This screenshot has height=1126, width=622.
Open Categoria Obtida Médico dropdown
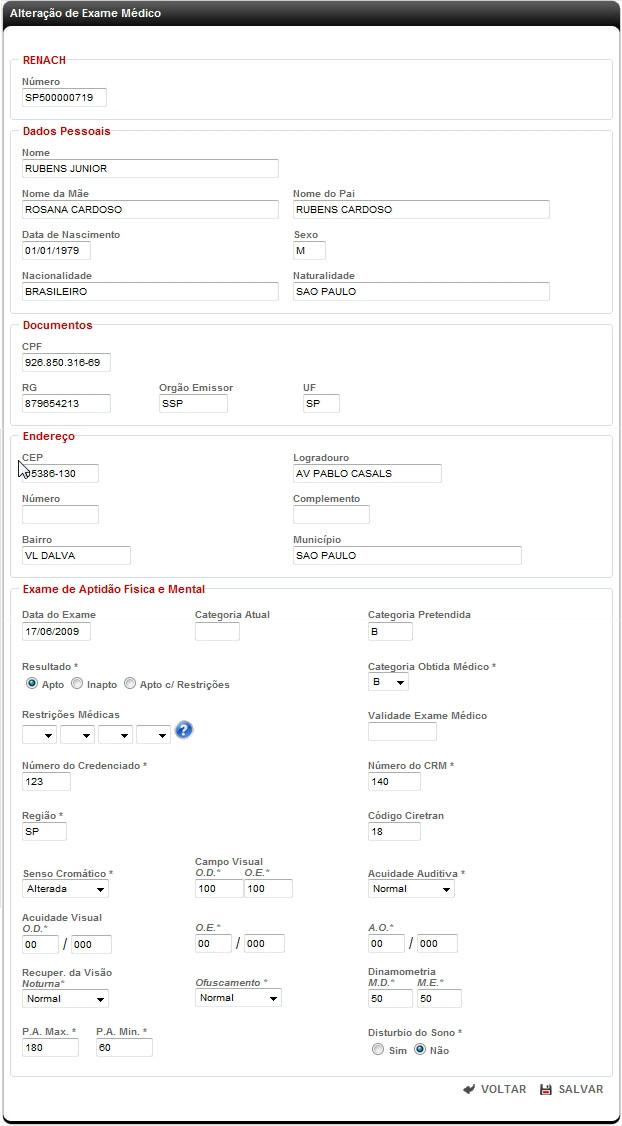coord(388,682)
